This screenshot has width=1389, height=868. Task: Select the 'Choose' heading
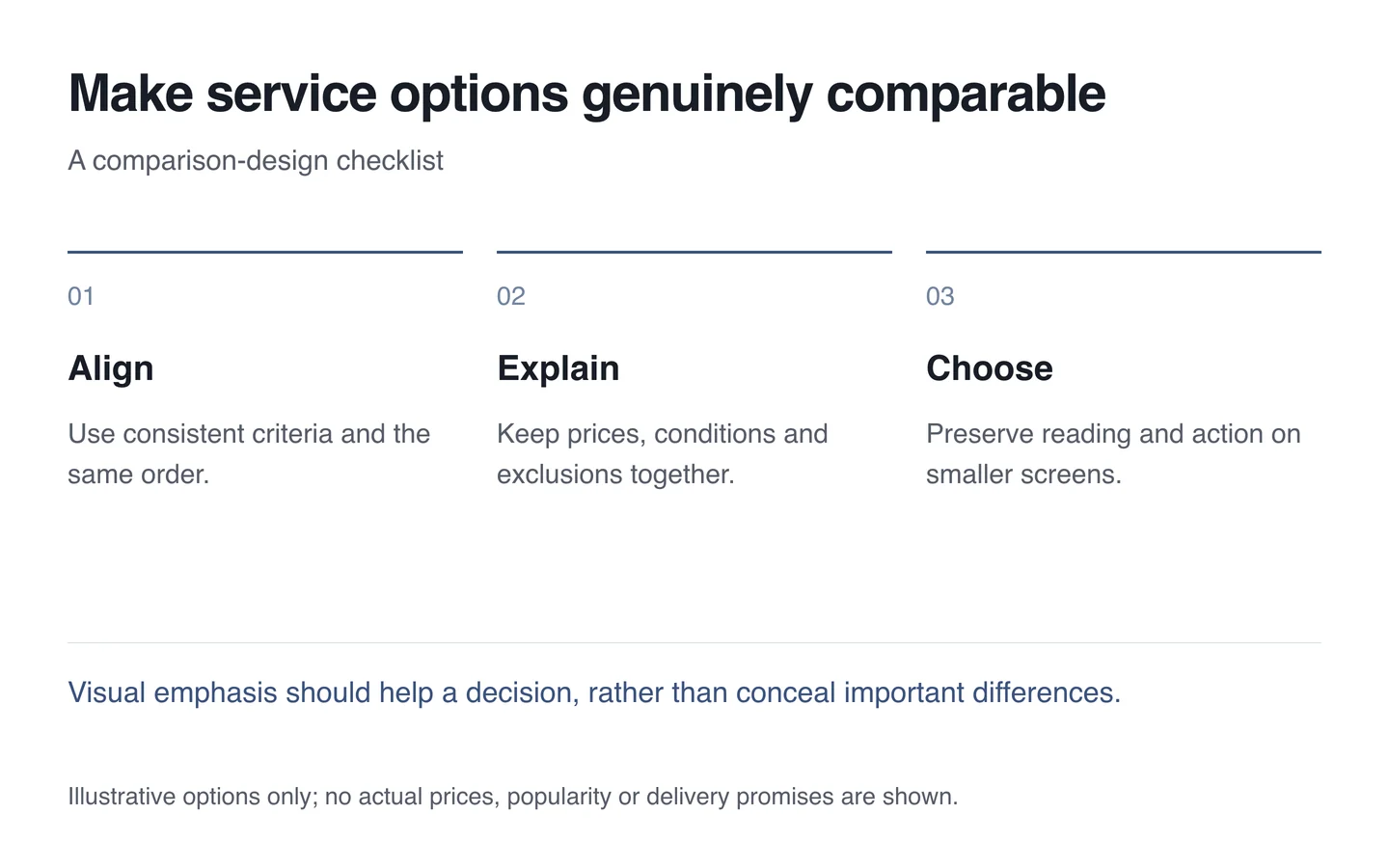(990, 368)
